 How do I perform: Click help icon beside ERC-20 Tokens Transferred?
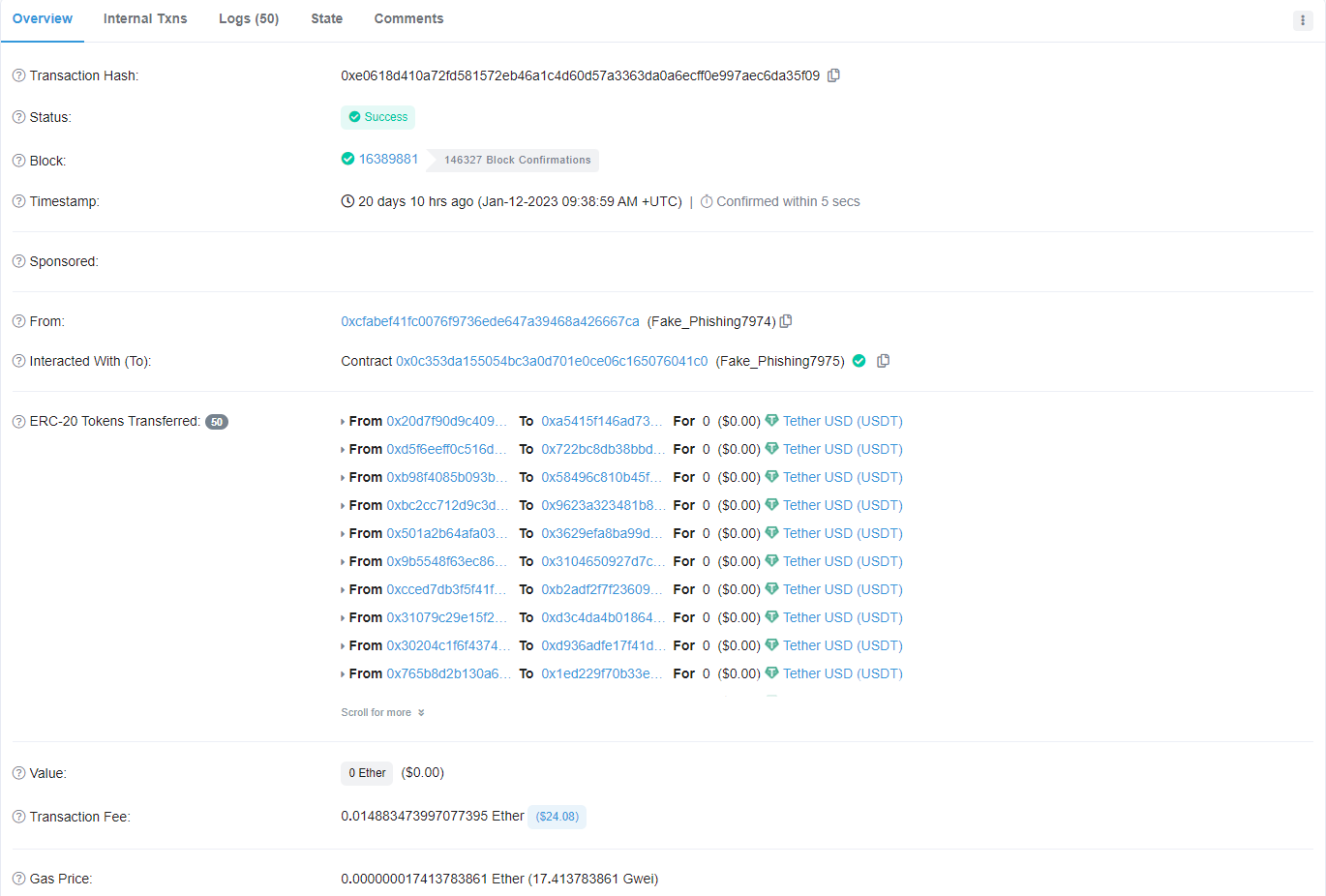18,421
